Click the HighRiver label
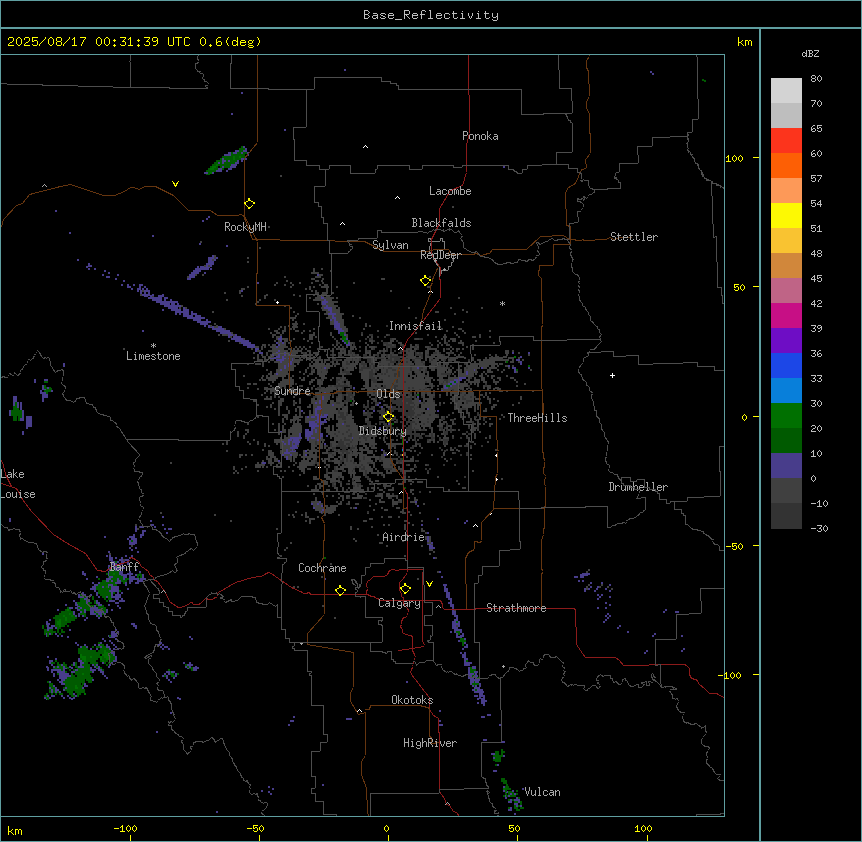 430,743
